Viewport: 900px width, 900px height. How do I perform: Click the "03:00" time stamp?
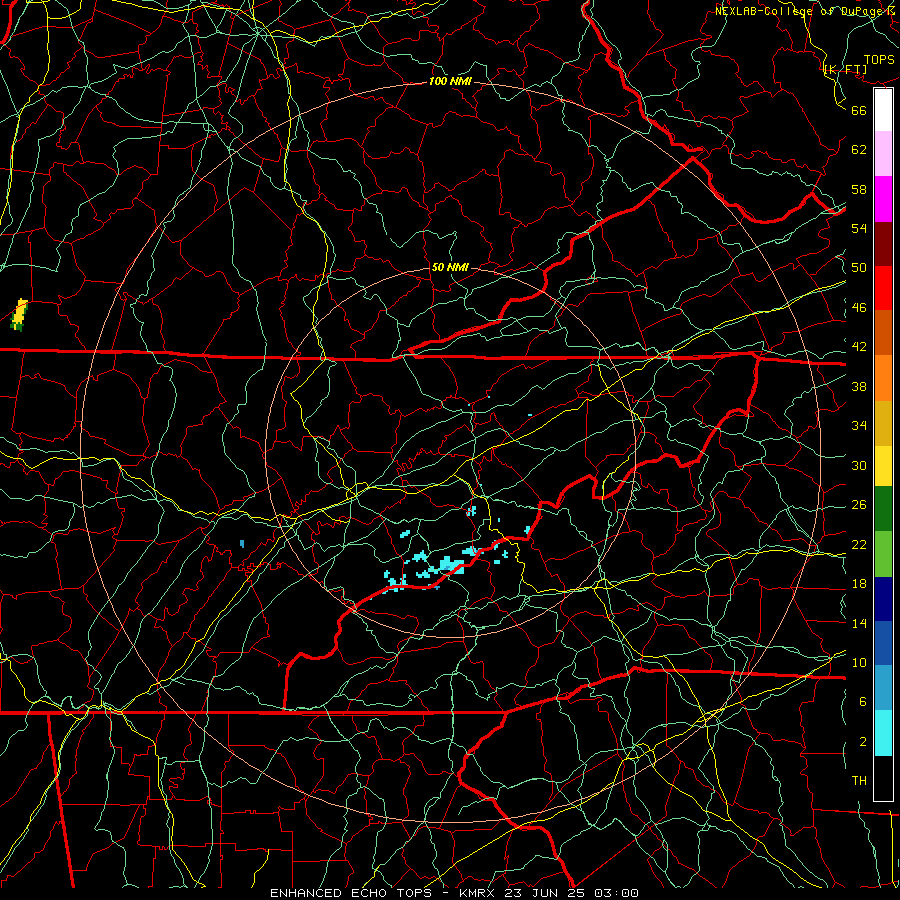[x=616, y=893]
